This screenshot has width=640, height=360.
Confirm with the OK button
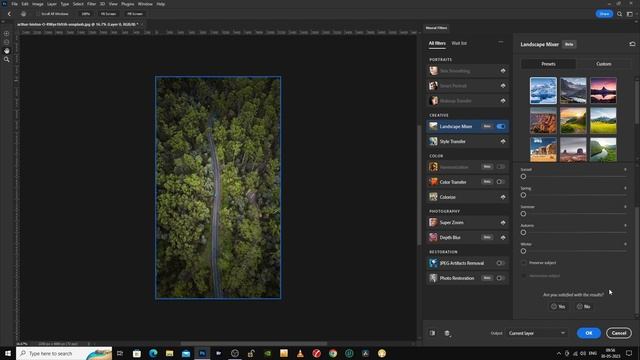589,333
